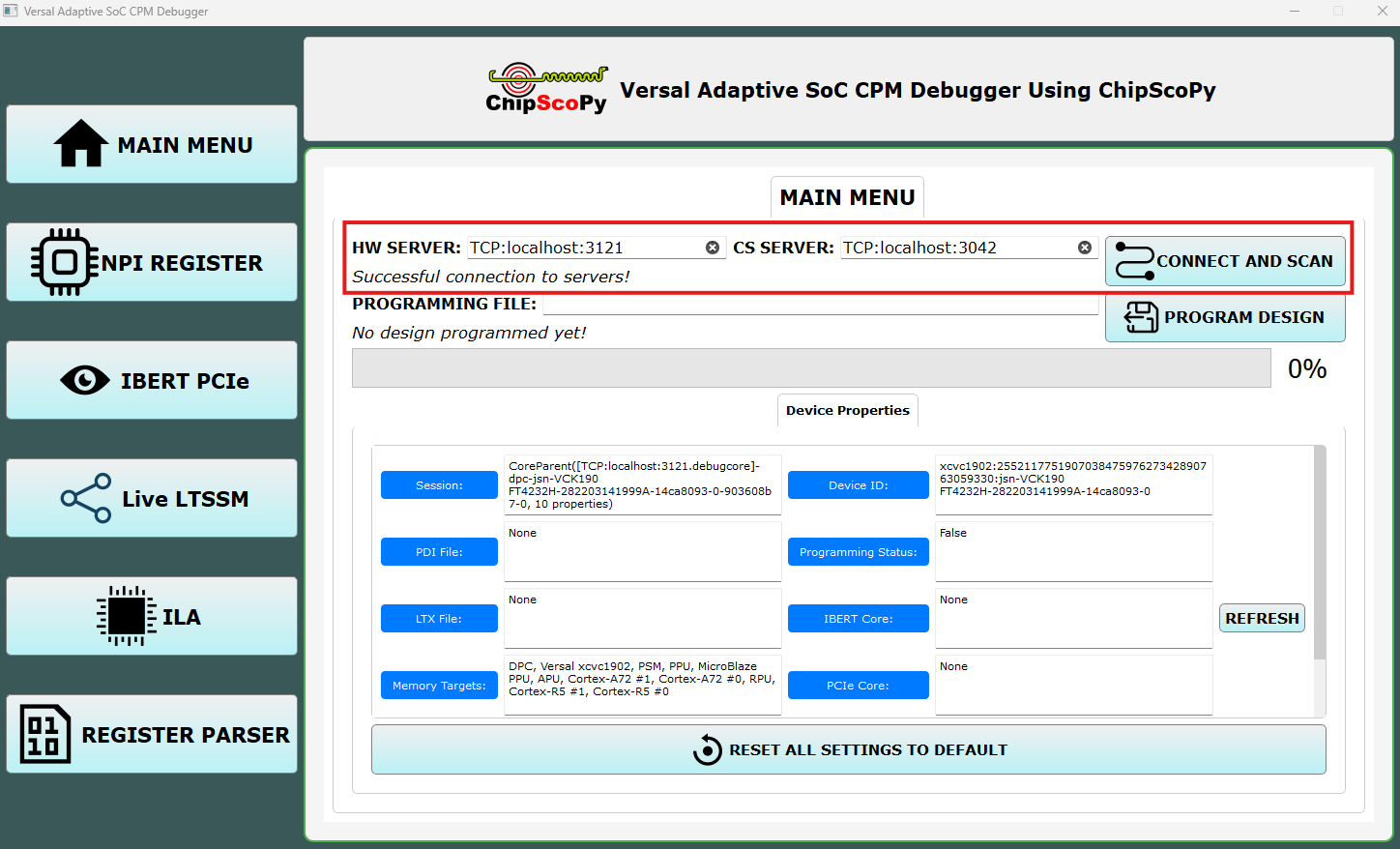Click the programming progress bar
The image size is (1400, 849).
(x=811, y=368)
